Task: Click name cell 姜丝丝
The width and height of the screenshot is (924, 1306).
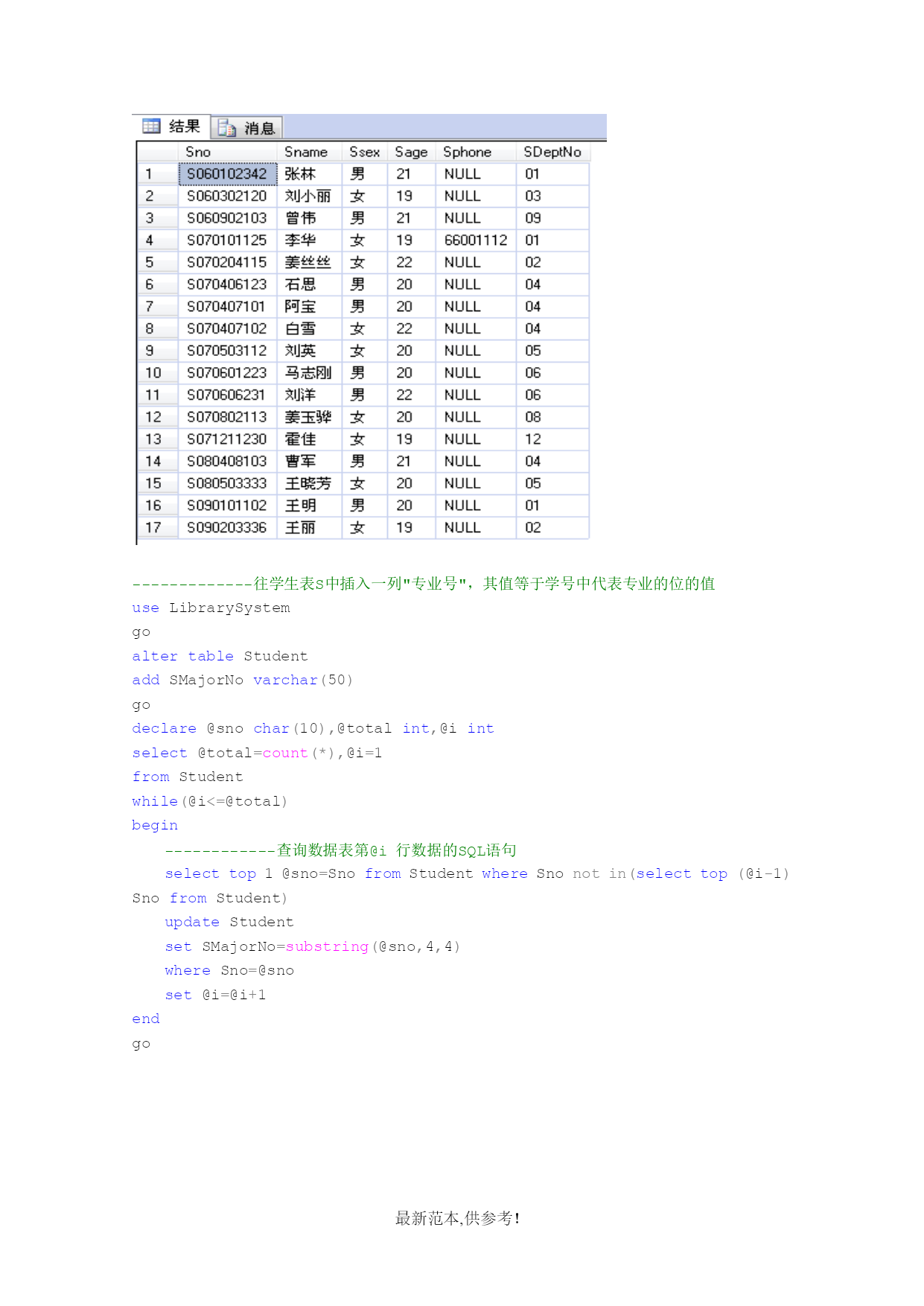Action: pyautogui.click(x=310, y=262)
